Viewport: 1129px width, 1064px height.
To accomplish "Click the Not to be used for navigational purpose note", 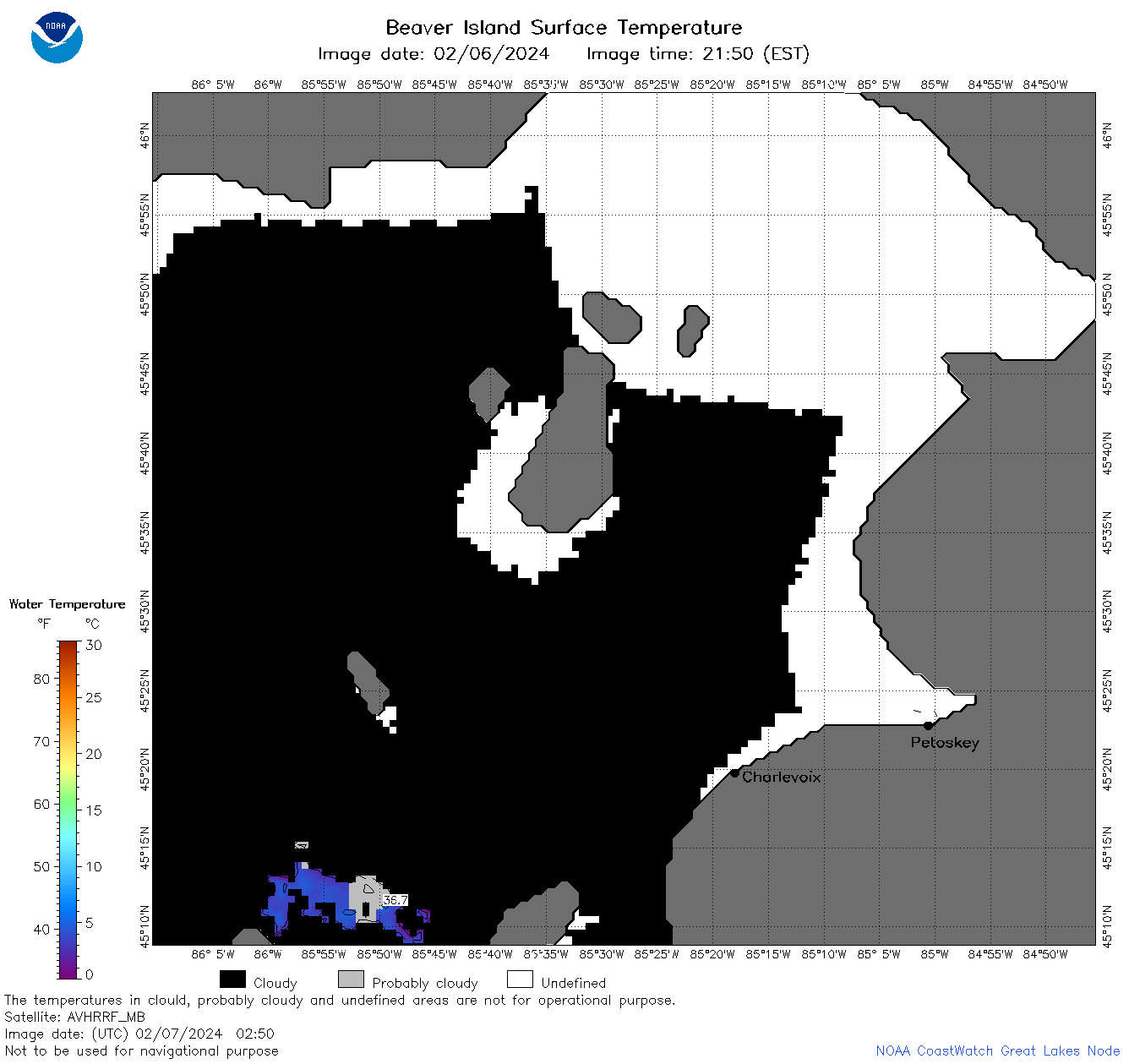I will (x=141, y=1050).
